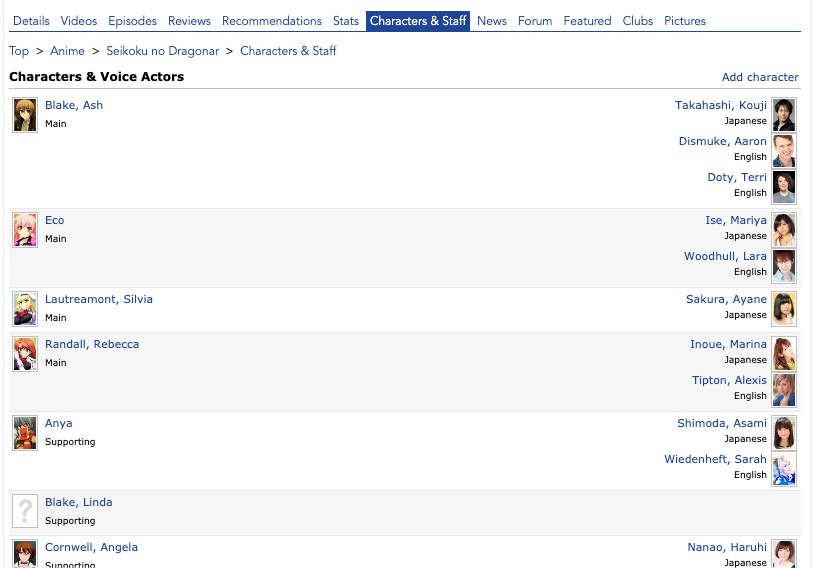Open Anya's character portrait
The width and height of the screenshot is (818, 568).
click(x=25, y=433)
